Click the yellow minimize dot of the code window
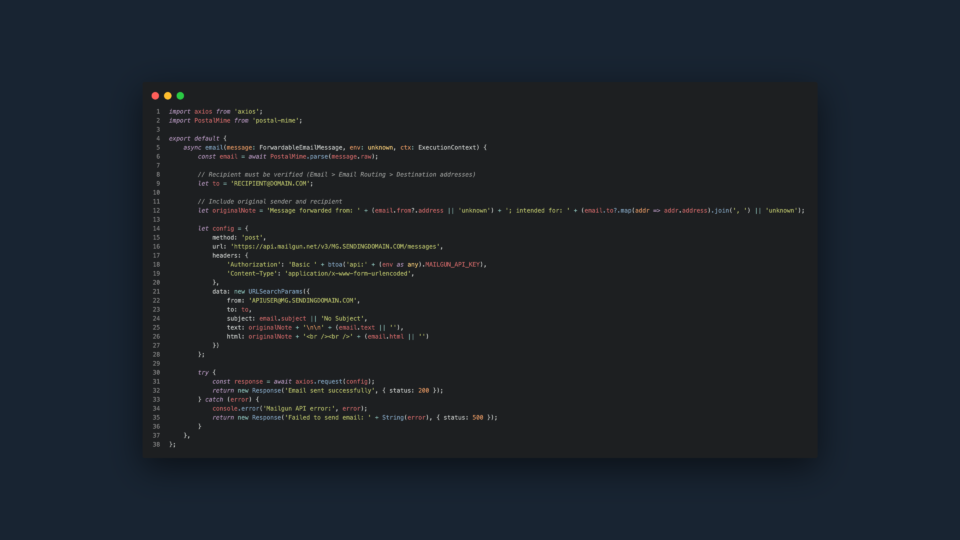 [168, 96]
